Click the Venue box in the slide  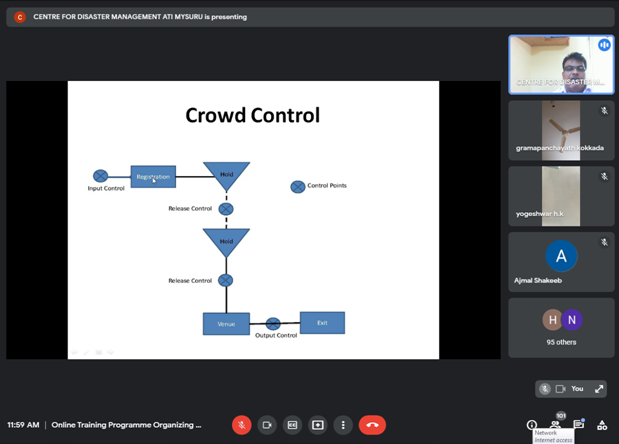226,324
